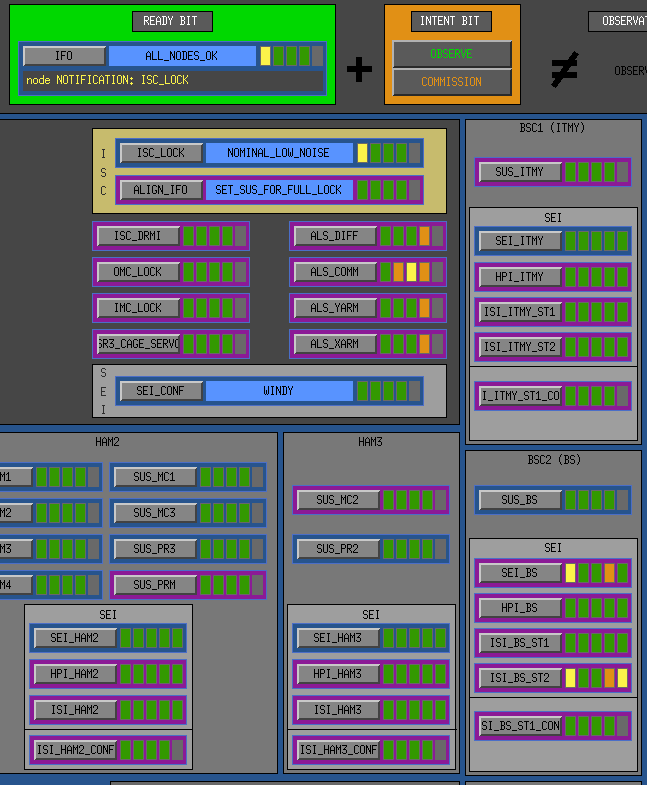Open the ISI_BS_ST1 node
The image size is (647, 785).
click(x=520, y=643)
